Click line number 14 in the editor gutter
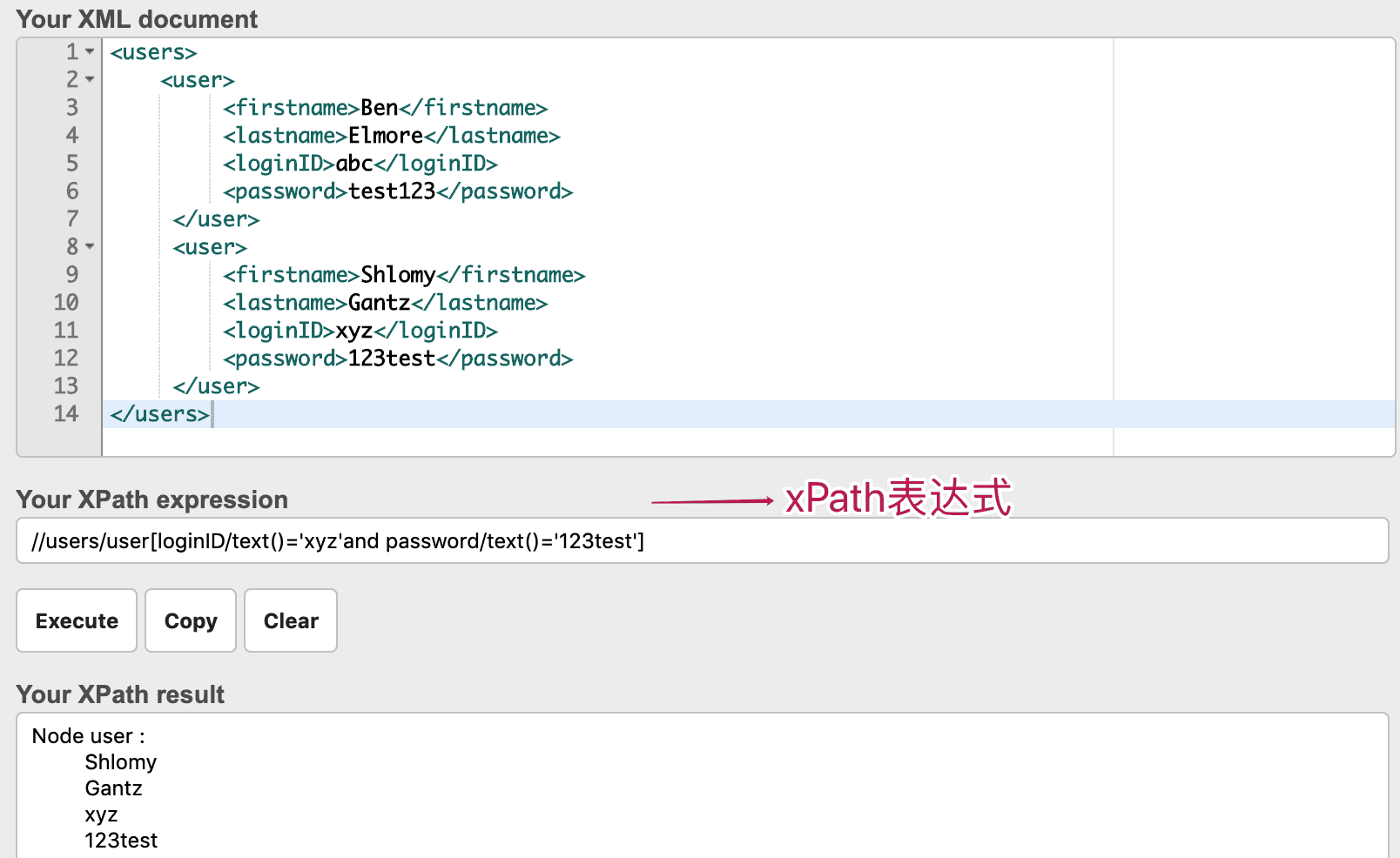This screenshot has height=858, width=1400. coord(66,414)
